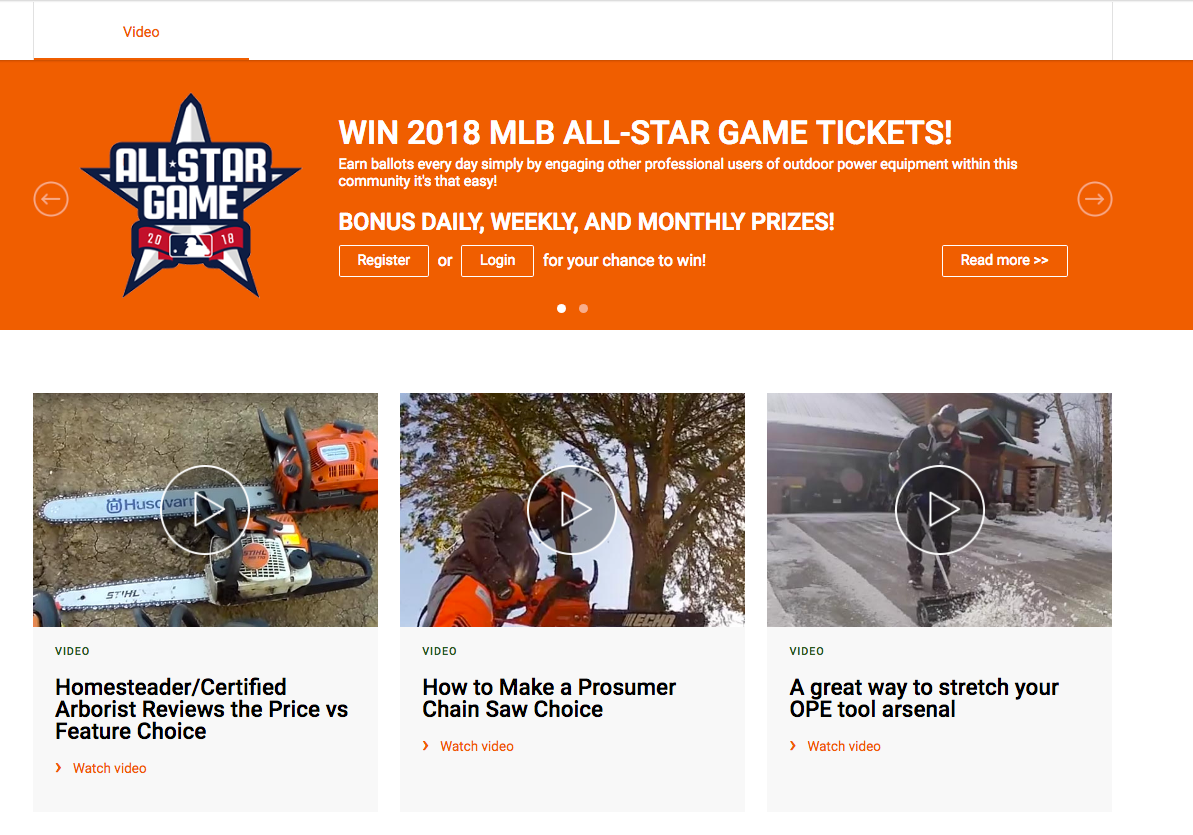Click the Register button

(383, 260)
